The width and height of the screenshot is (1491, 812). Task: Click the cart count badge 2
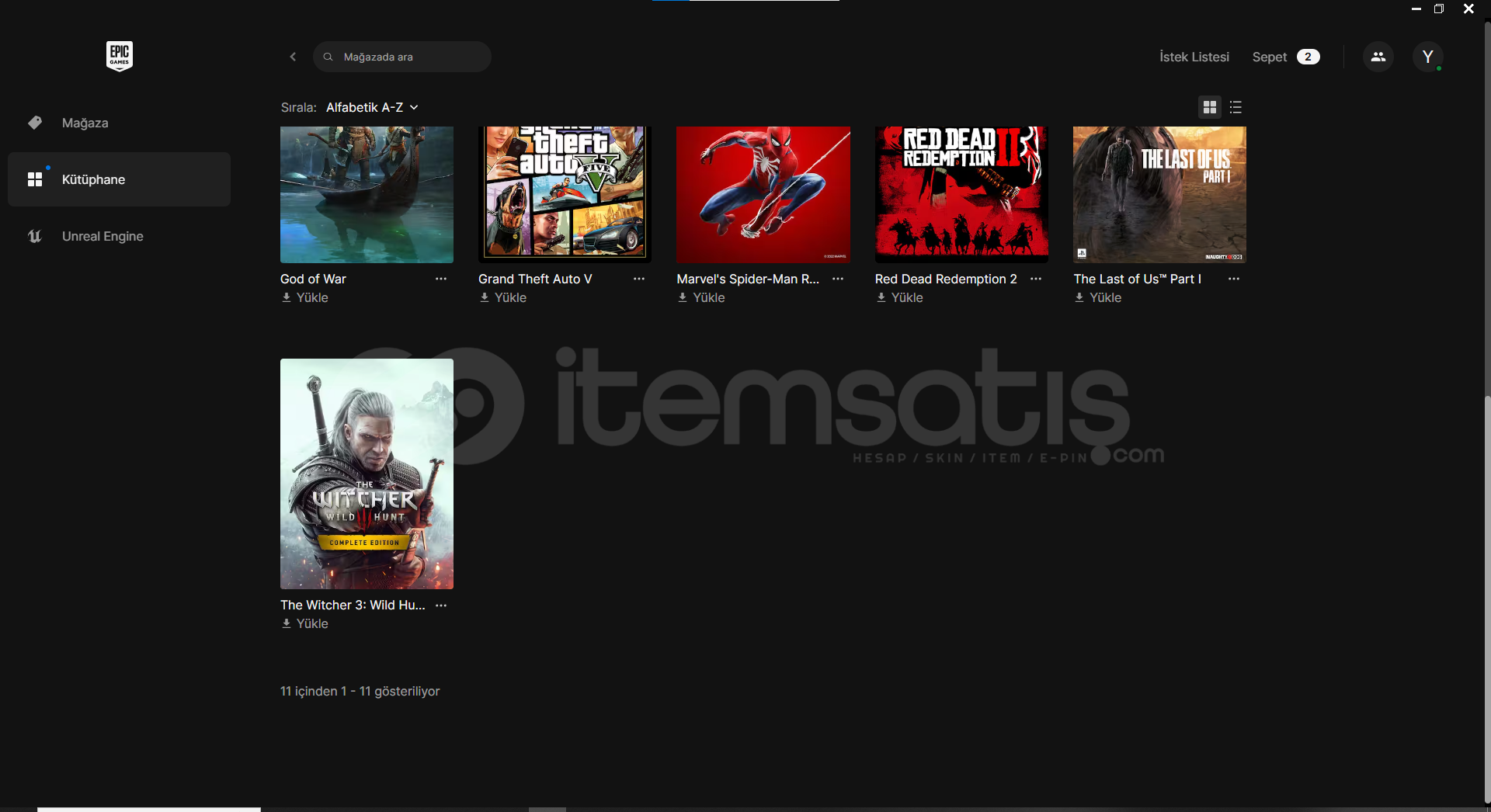coord(1309,57)
